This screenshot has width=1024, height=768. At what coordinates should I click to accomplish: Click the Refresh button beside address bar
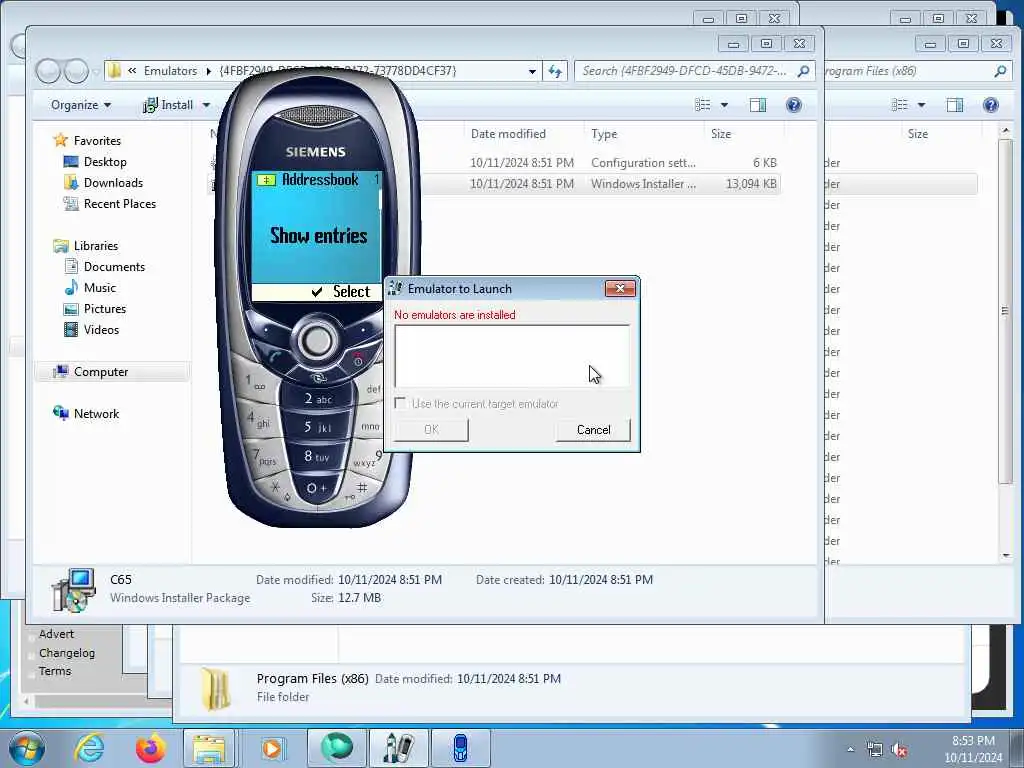(x=555, y=71)
